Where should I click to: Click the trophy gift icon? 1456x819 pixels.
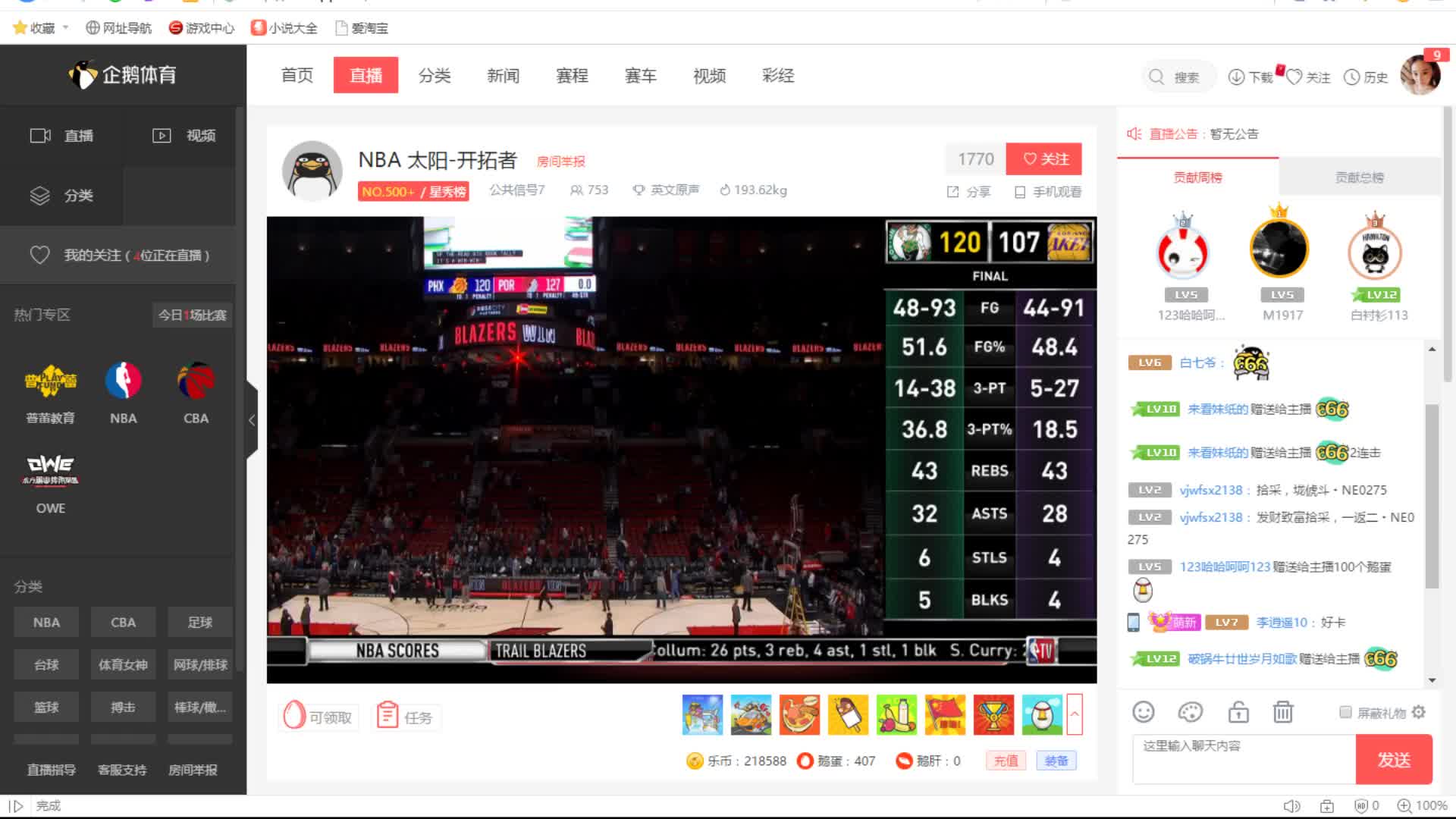click(x=993, y=714)
